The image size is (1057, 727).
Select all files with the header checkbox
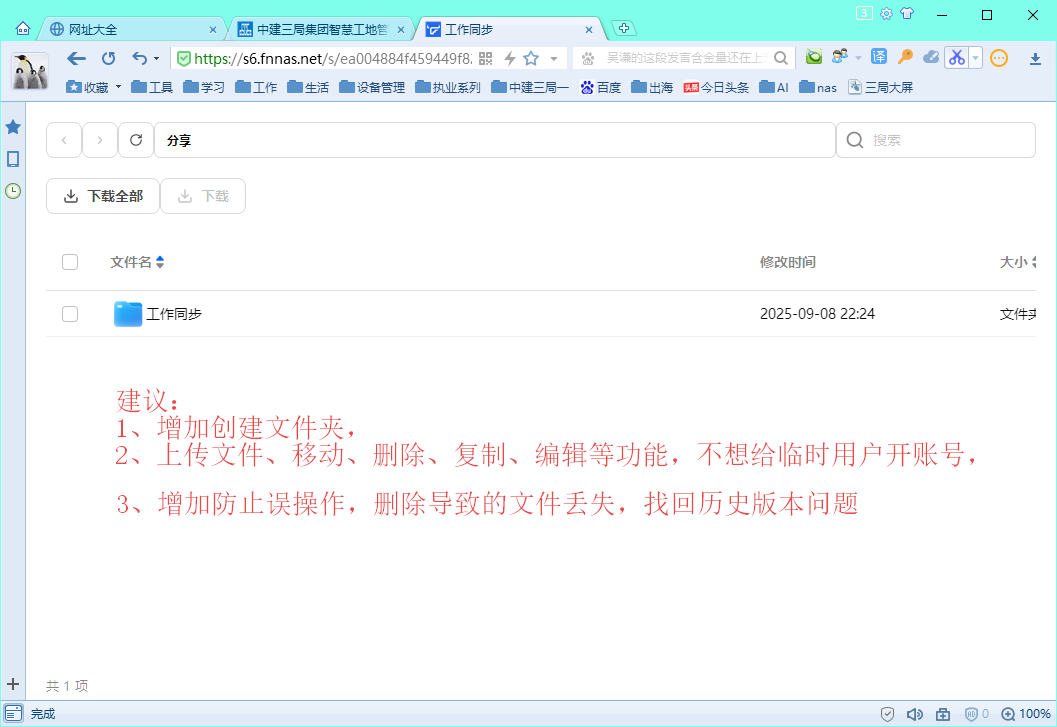[x=70, y=261]
